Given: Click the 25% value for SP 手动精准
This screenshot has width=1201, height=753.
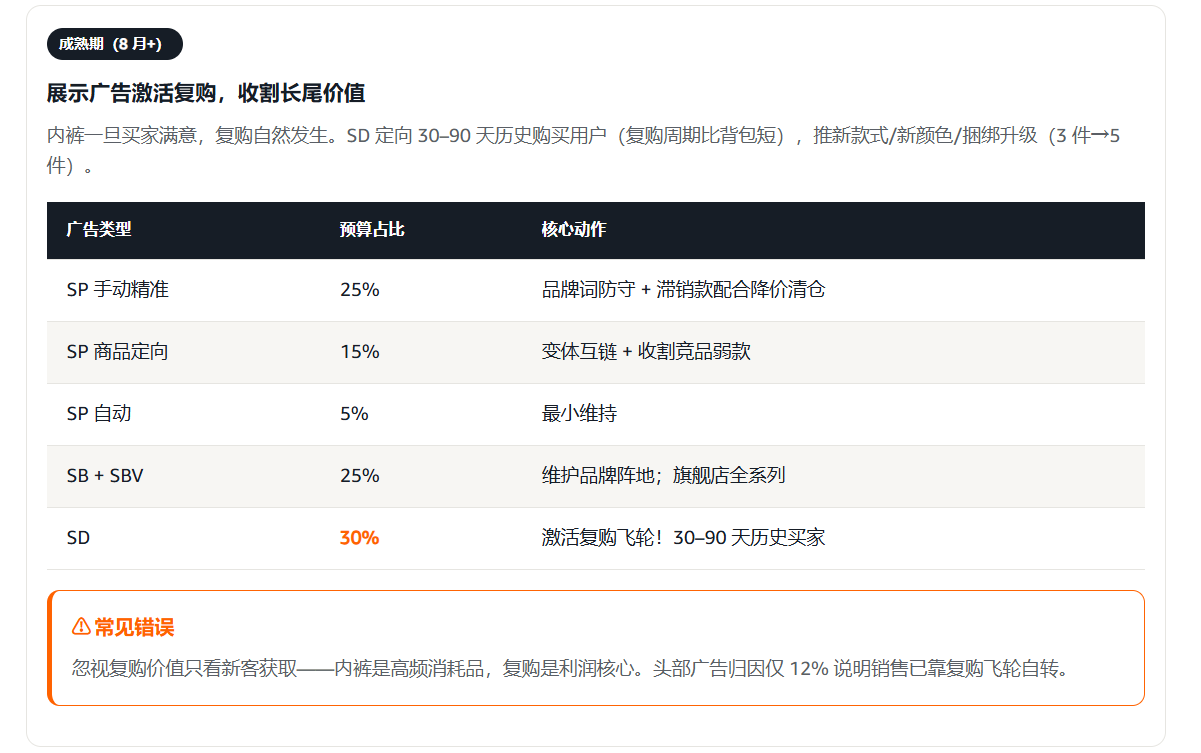Looking at the screenshot, I should (360, 290).
